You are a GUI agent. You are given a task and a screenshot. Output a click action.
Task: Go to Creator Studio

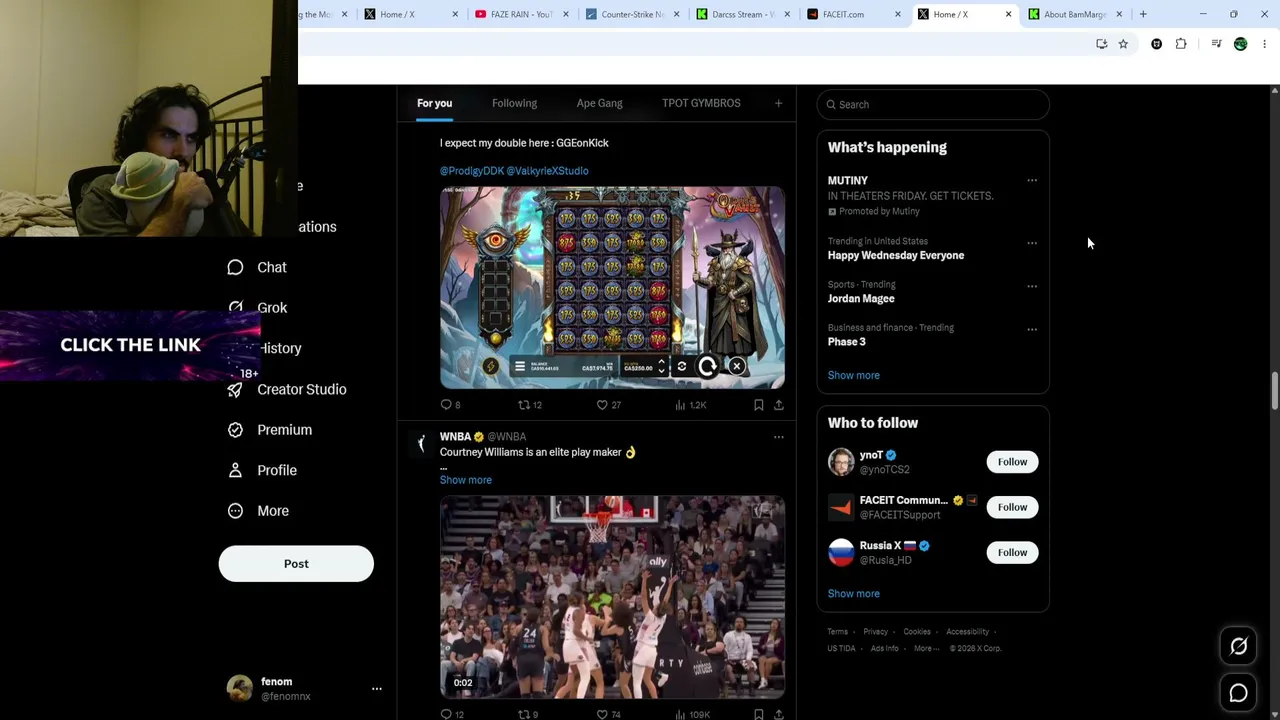tap(287, 389)
